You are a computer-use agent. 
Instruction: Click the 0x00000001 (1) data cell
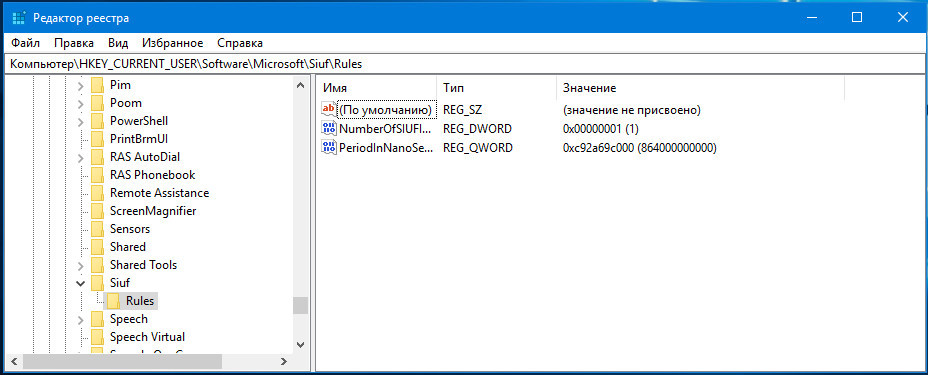(x=601, y=129)
